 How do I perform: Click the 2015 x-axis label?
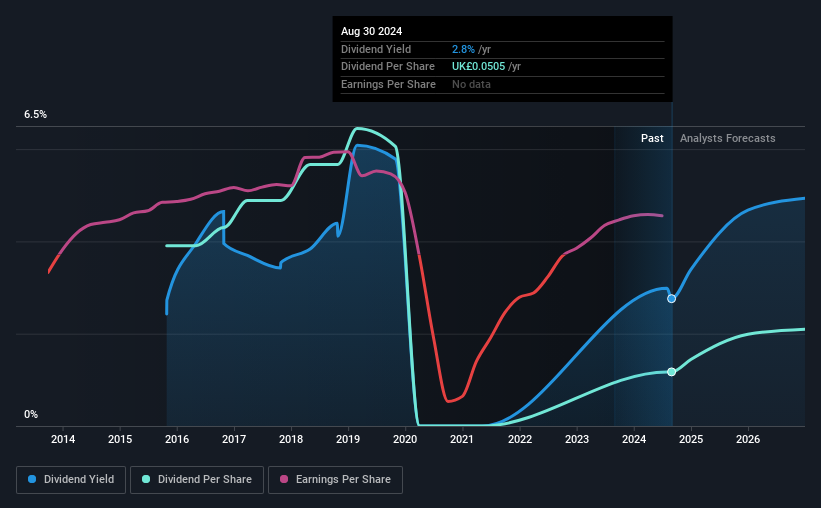click(x=120, y=439)
